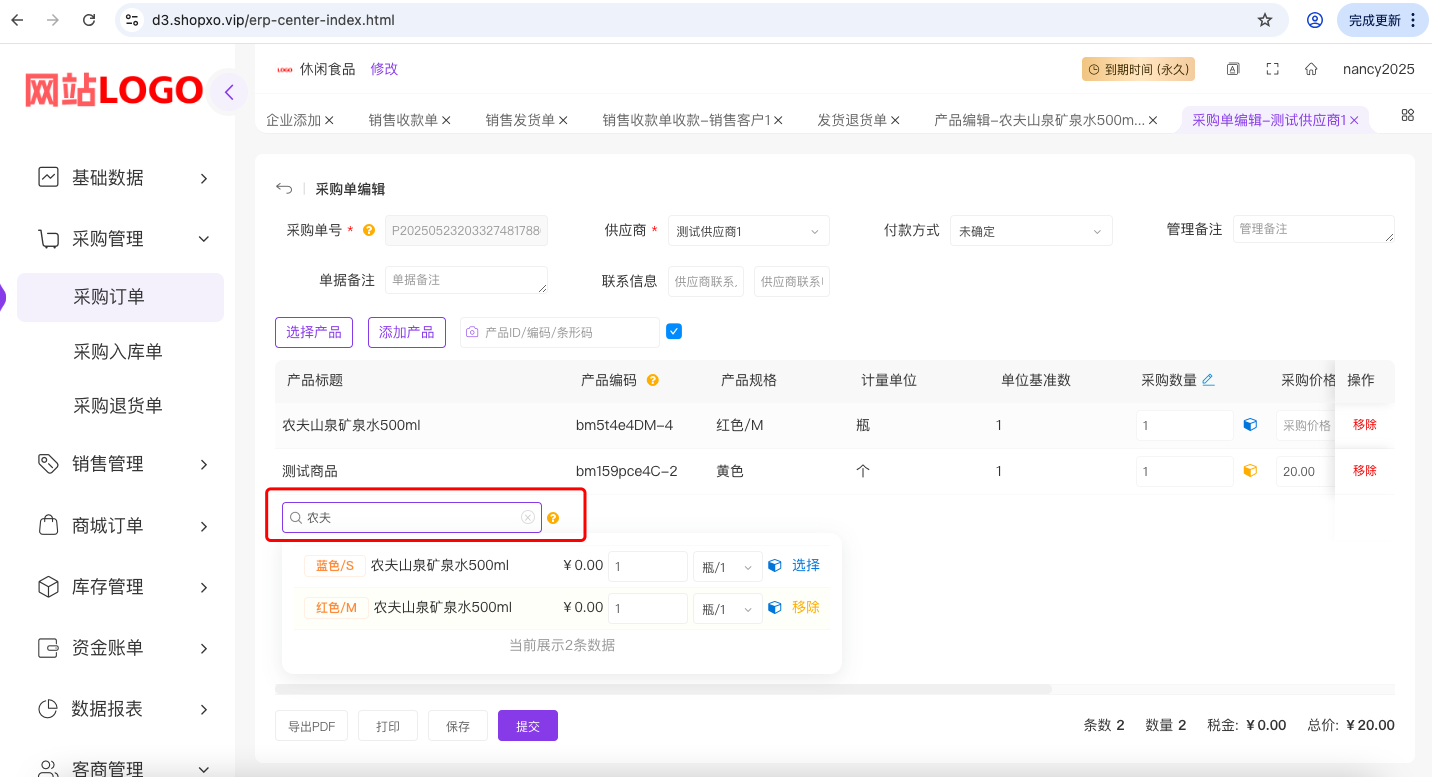
Task: Close the 销售发货单 tab
Action: (x=563, y=120)
